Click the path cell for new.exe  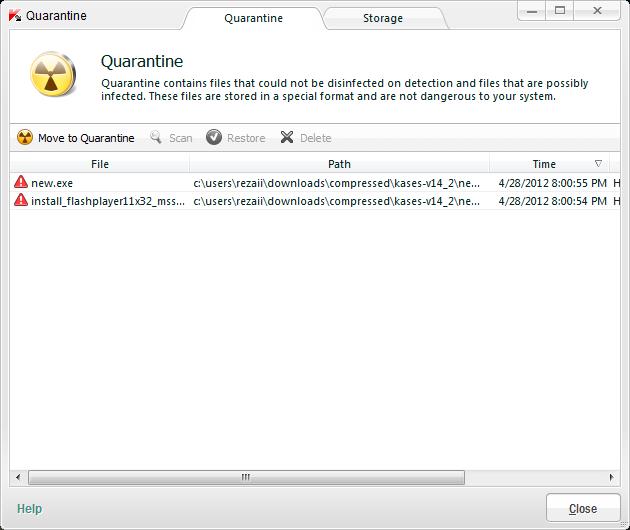[337, 183]
